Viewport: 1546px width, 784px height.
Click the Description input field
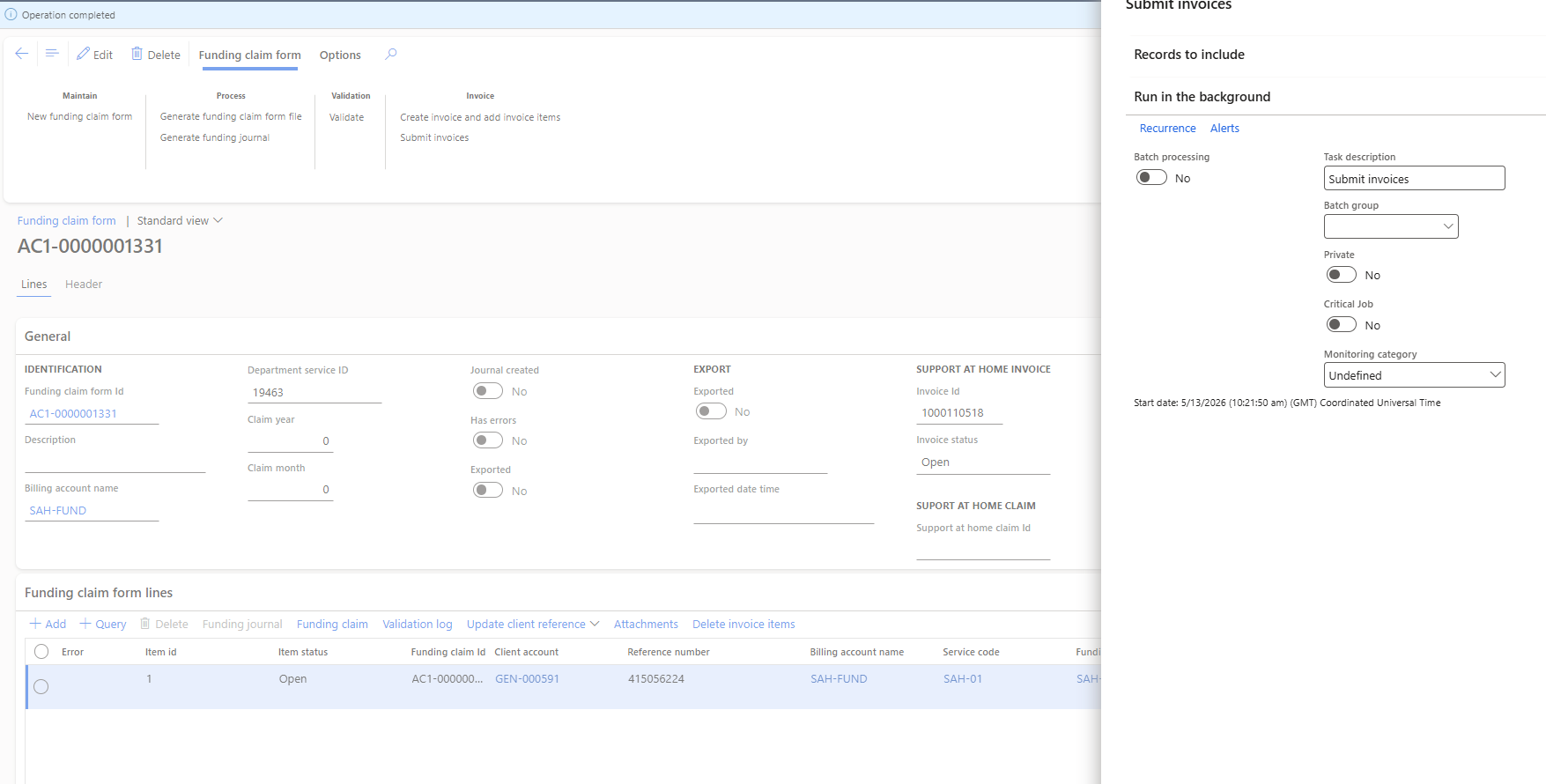click(115, 462)
